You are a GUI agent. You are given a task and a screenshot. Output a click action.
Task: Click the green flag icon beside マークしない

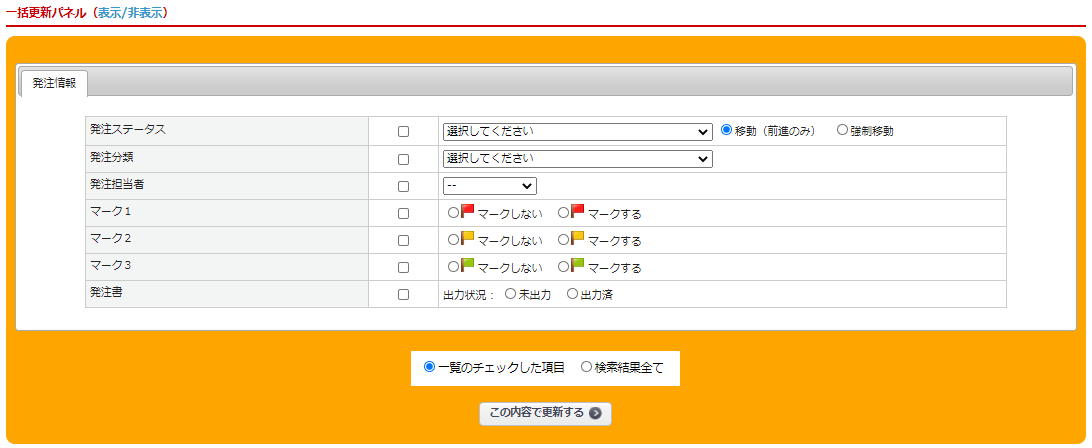coord(467,265)
